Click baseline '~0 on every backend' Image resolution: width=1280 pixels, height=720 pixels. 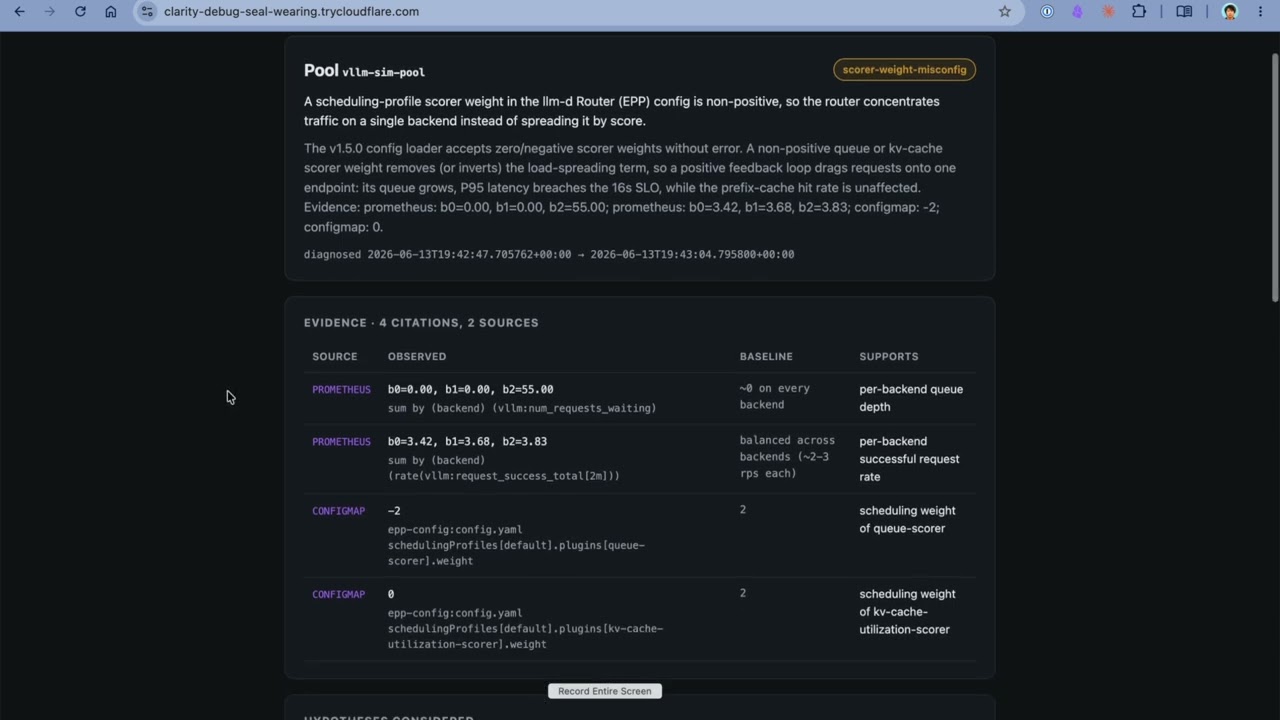775,396
